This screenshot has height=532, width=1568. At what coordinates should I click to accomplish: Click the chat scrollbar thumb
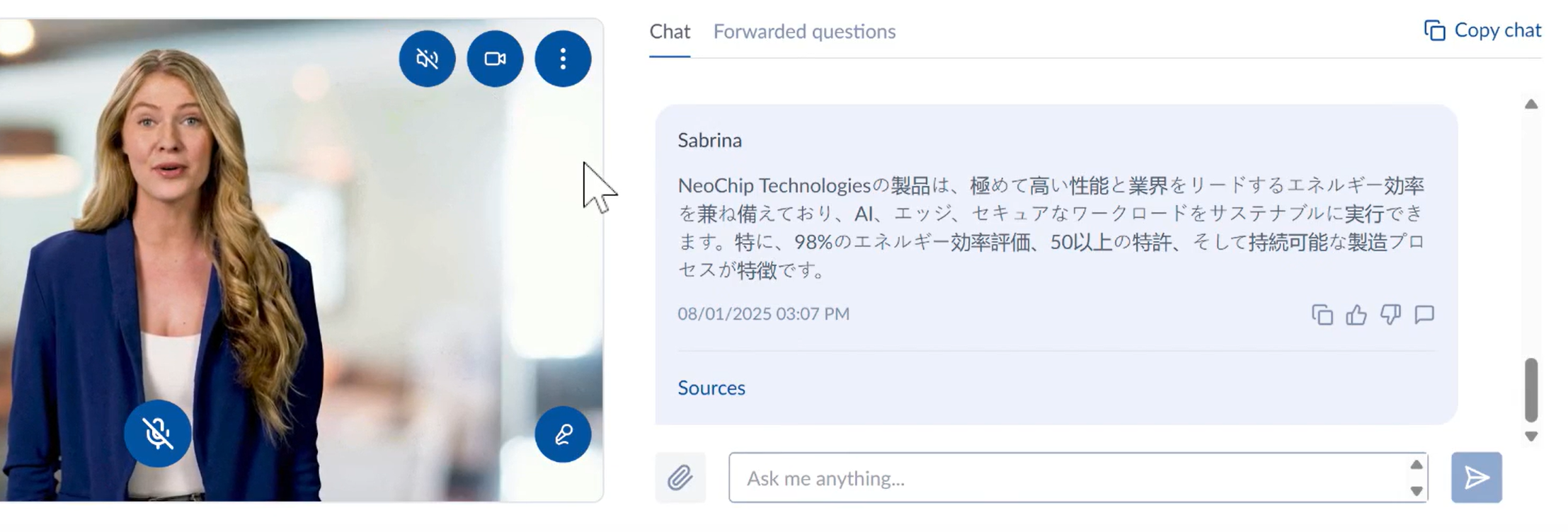tap(1531, 390)
